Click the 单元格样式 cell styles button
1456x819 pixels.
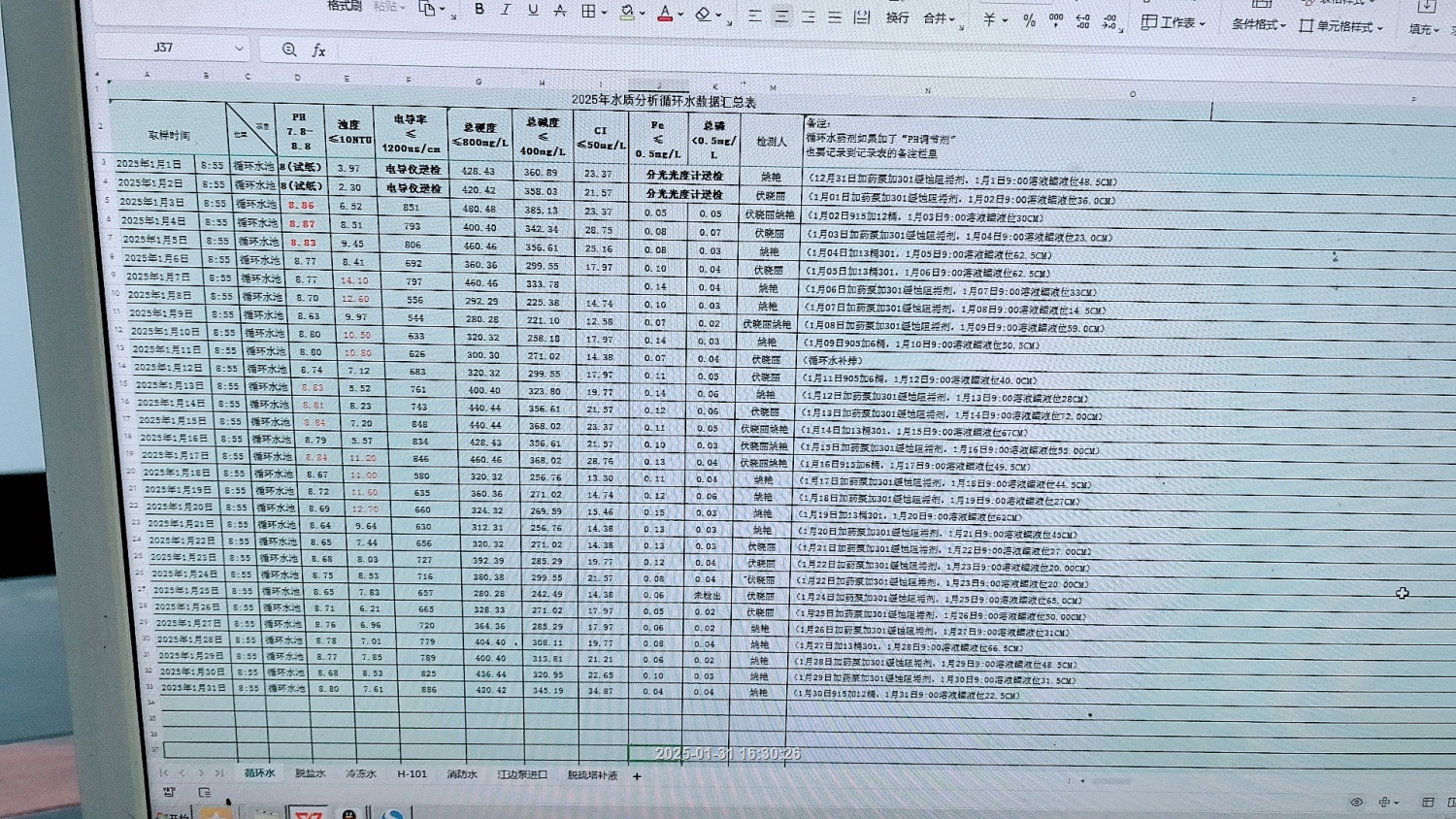pyautogui.click(x=1341, y=26)
